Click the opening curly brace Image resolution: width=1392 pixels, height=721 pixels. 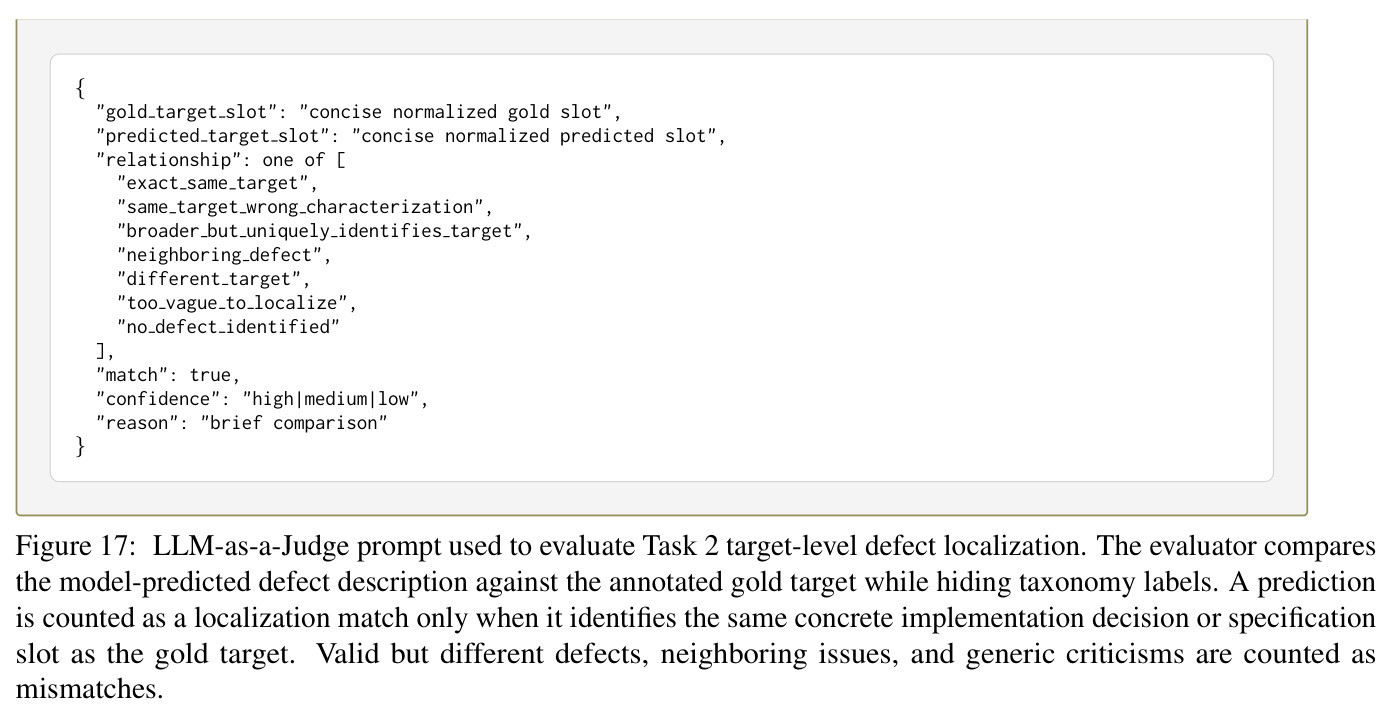coord(81,87)
